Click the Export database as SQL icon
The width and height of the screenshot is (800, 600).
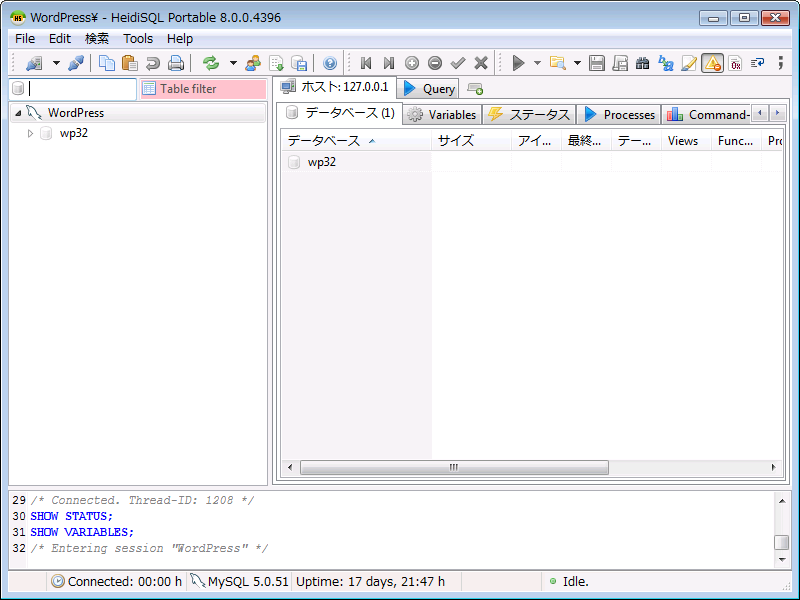[299, 63]
